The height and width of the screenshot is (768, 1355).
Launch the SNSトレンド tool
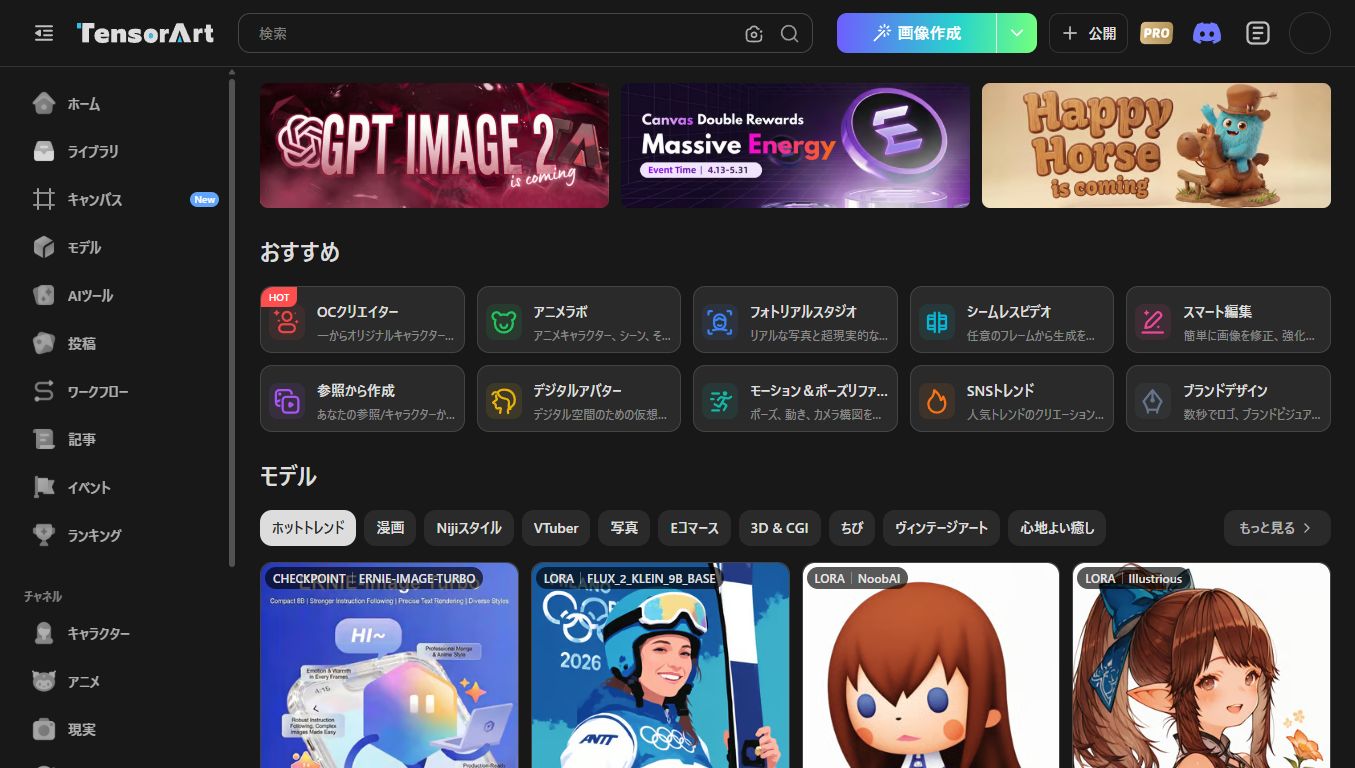1012,399
